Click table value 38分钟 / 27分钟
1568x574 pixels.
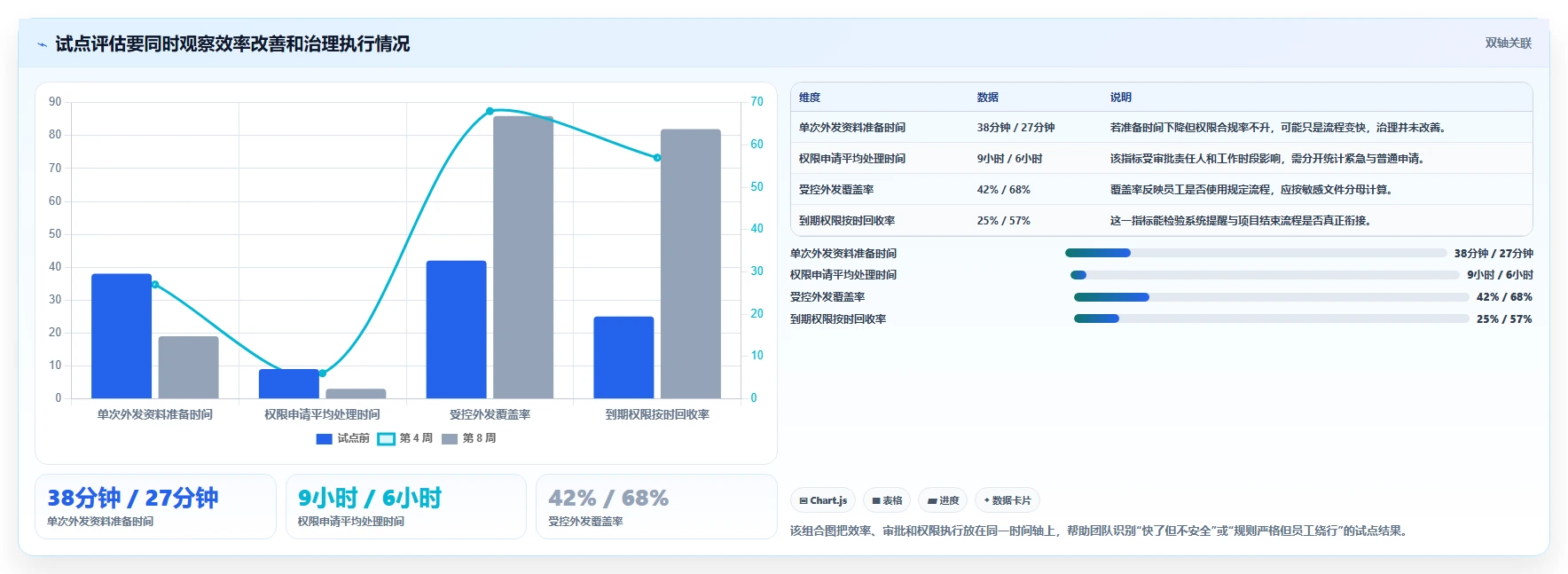pos(1016,128)
